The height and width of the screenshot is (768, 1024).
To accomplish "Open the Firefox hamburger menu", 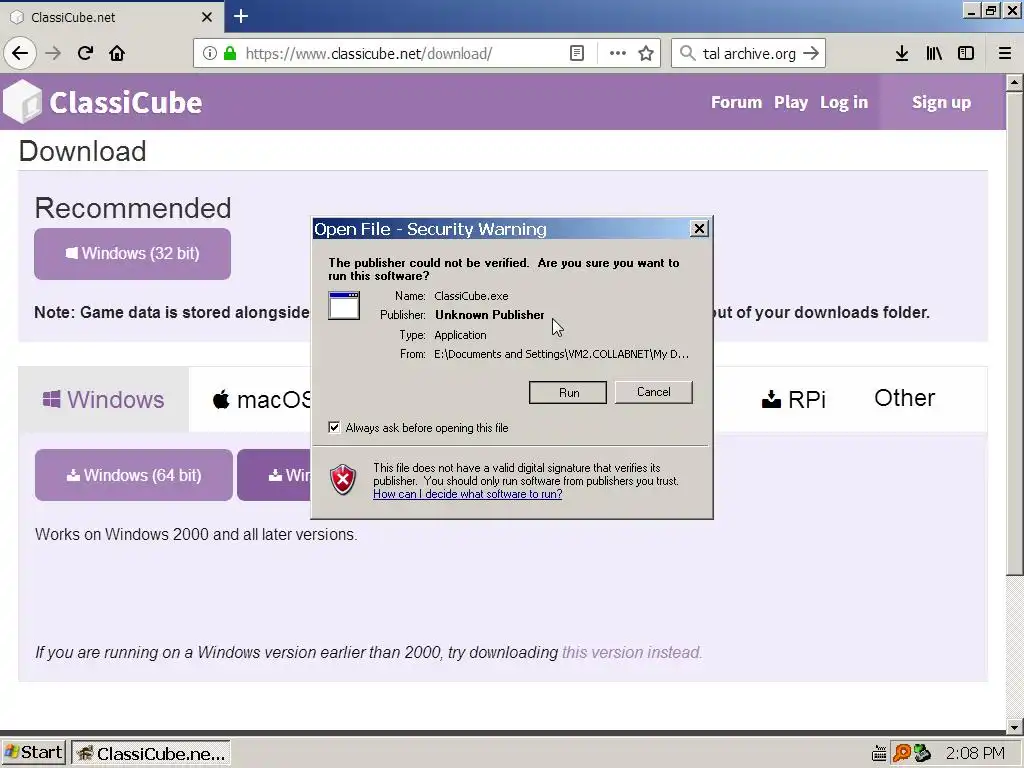I will (x=1005, y=54).
